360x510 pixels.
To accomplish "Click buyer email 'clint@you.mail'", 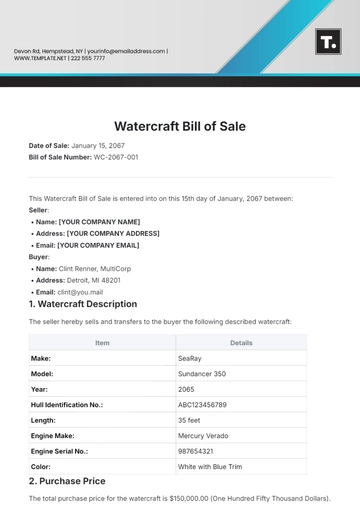I will tap(80, 292).
